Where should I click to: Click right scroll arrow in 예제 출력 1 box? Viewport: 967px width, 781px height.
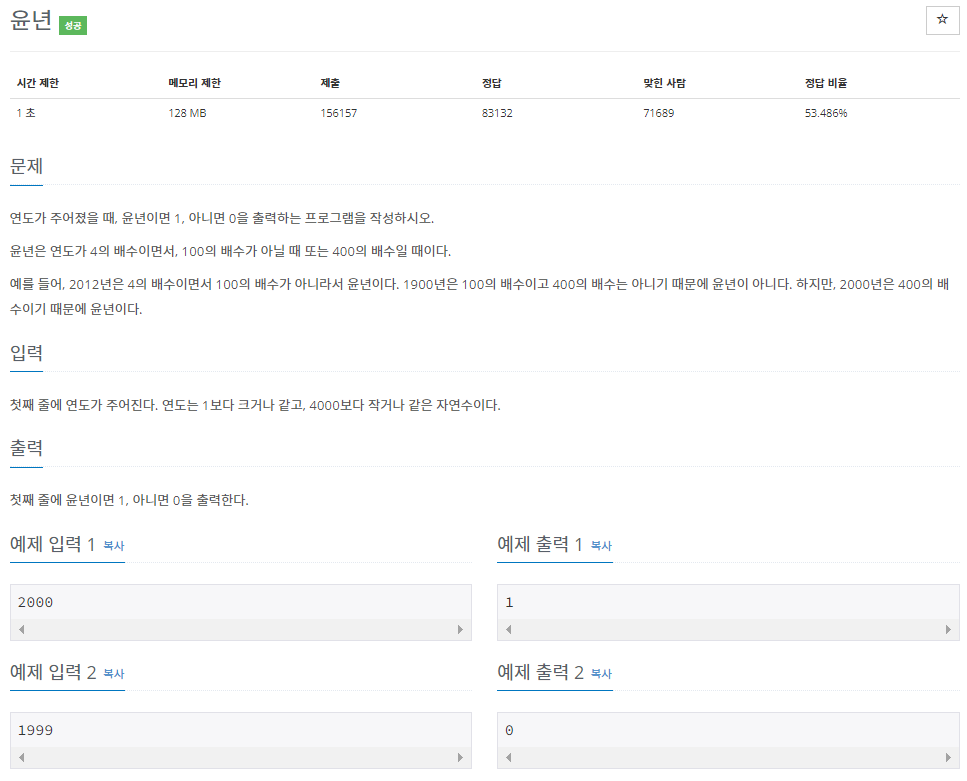click(948, 629)
